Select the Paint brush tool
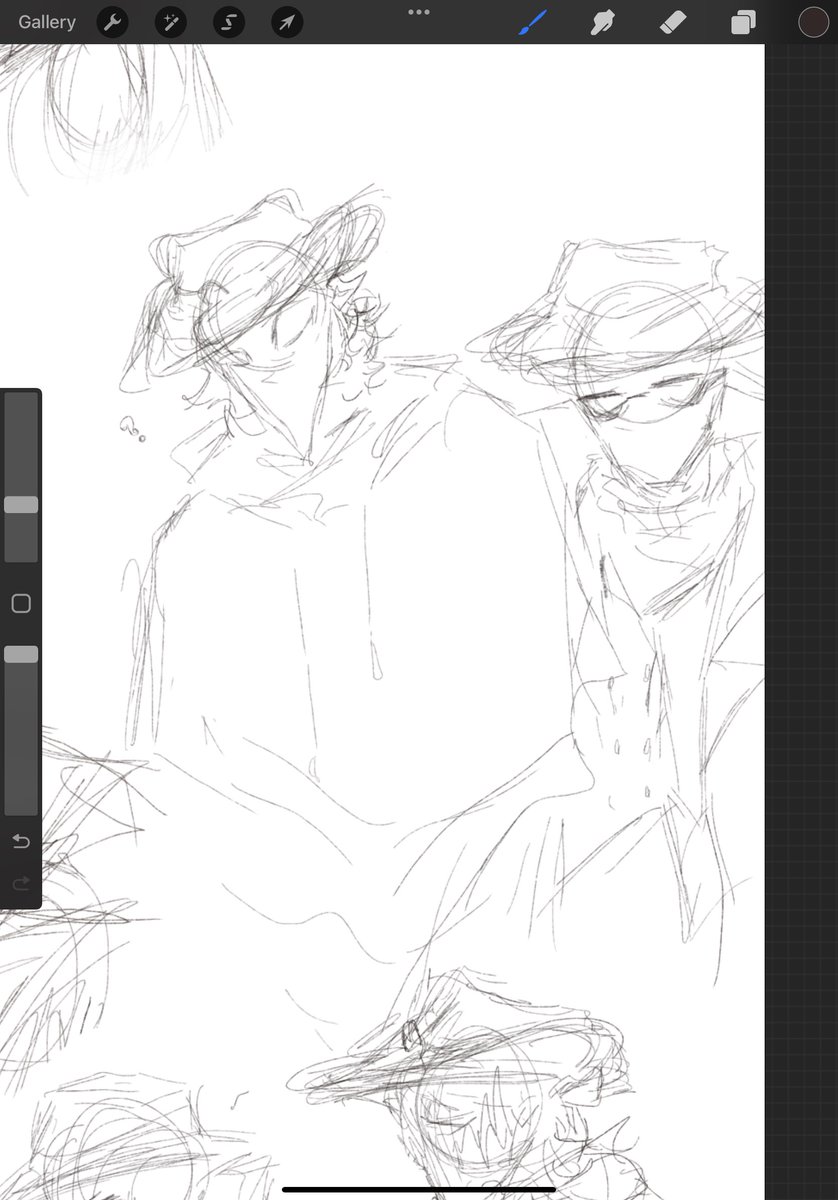This screenshot has width=838, height=1200. click(533, 22)
